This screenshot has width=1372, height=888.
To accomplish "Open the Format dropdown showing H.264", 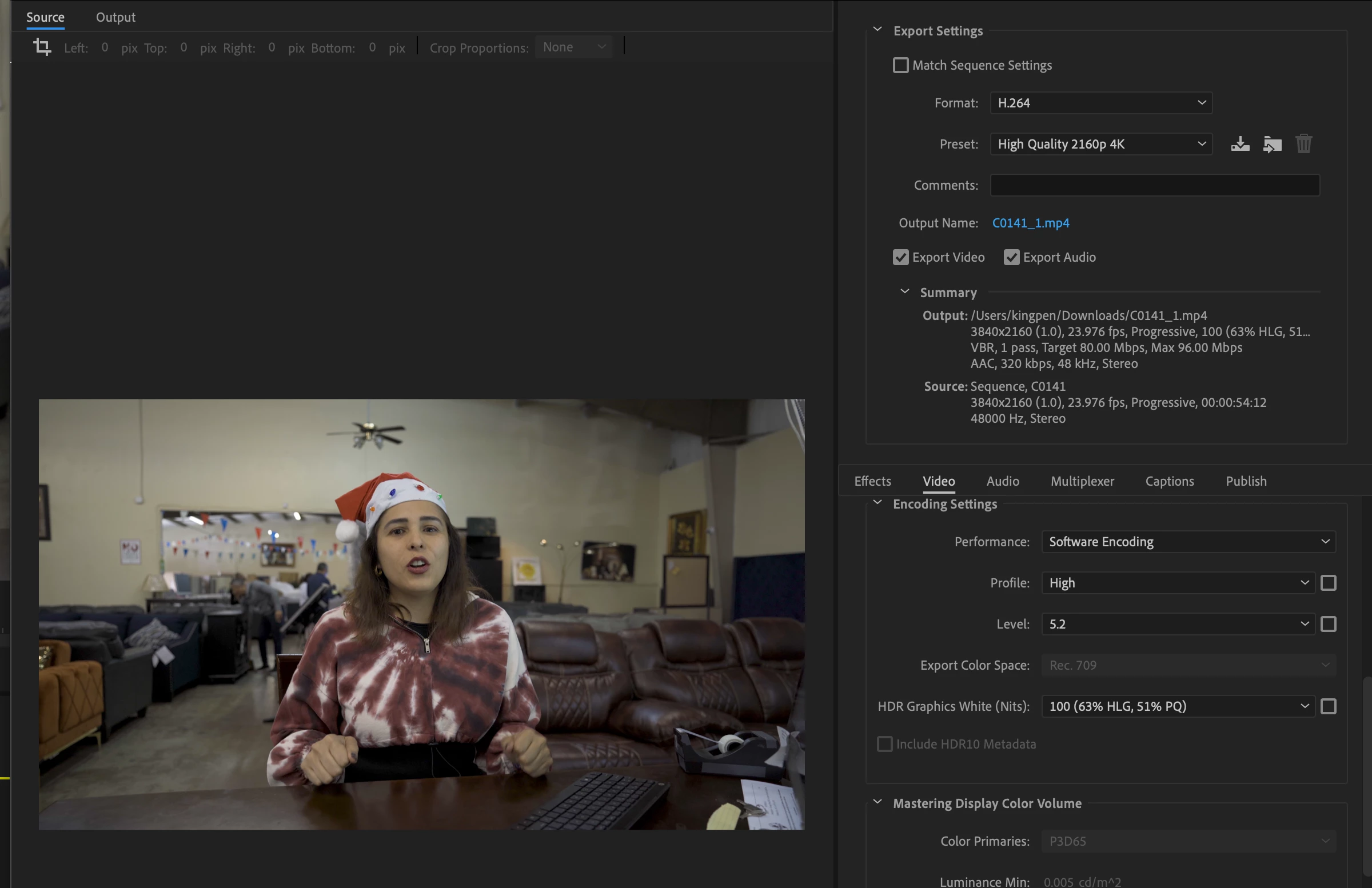I will click(1101, 103).
